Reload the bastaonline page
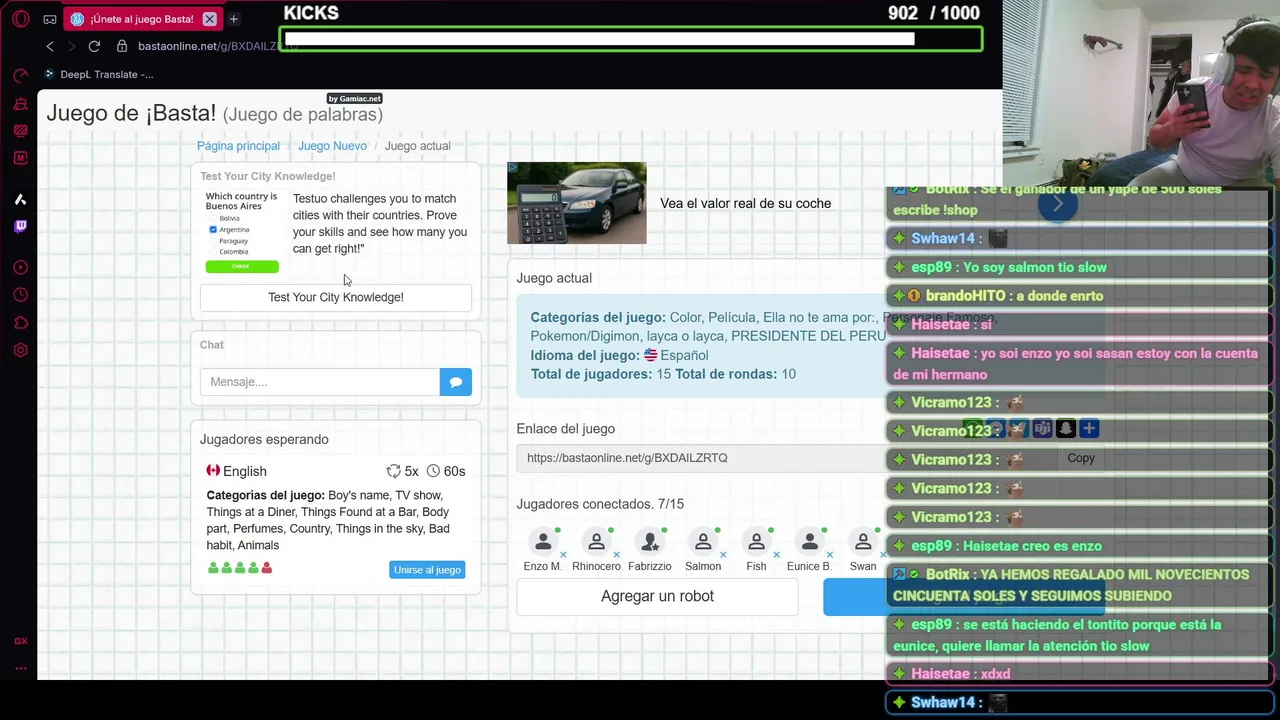This screenshot has width=1280, height=720. [94, 46]
